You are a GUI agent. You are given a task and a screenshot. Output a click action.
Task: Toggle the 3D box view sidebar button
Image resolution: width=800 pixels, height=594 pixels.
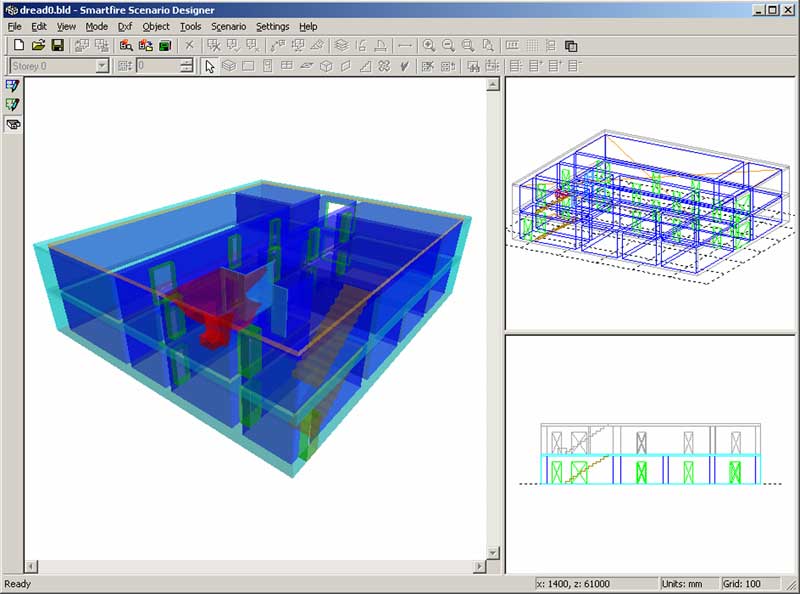tap(13, 125)
